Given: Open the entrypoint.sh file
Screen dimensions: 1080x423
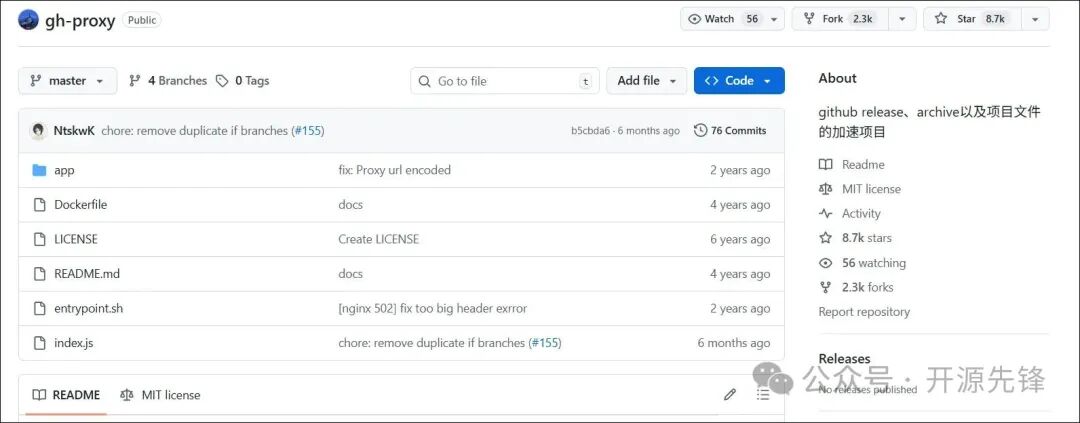Looking at the screenshot, I should pyautogui.click(x=88, y=308).
